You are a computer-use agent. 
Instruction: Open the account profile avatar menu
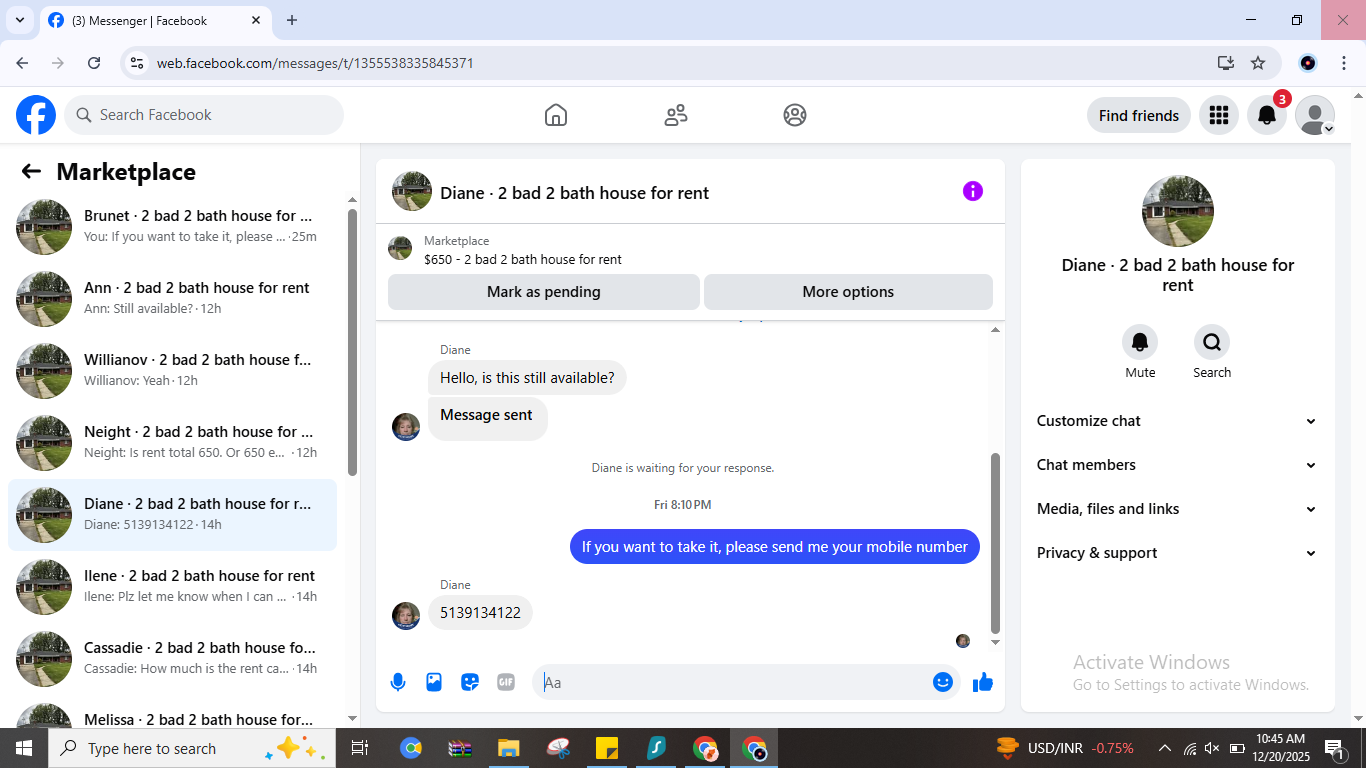[x=1315, y=115]
